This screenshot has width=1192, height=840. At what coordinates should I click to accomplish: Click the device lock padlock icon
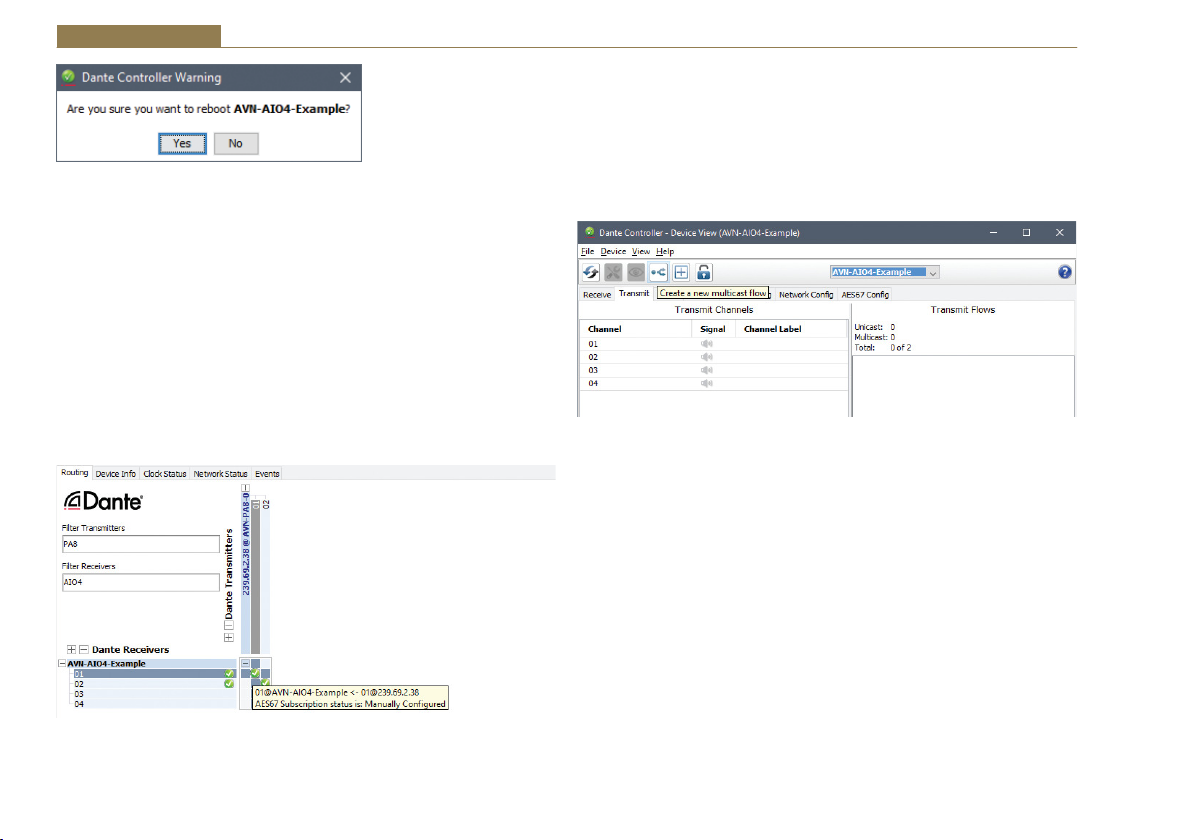click(x=704, y=272)
